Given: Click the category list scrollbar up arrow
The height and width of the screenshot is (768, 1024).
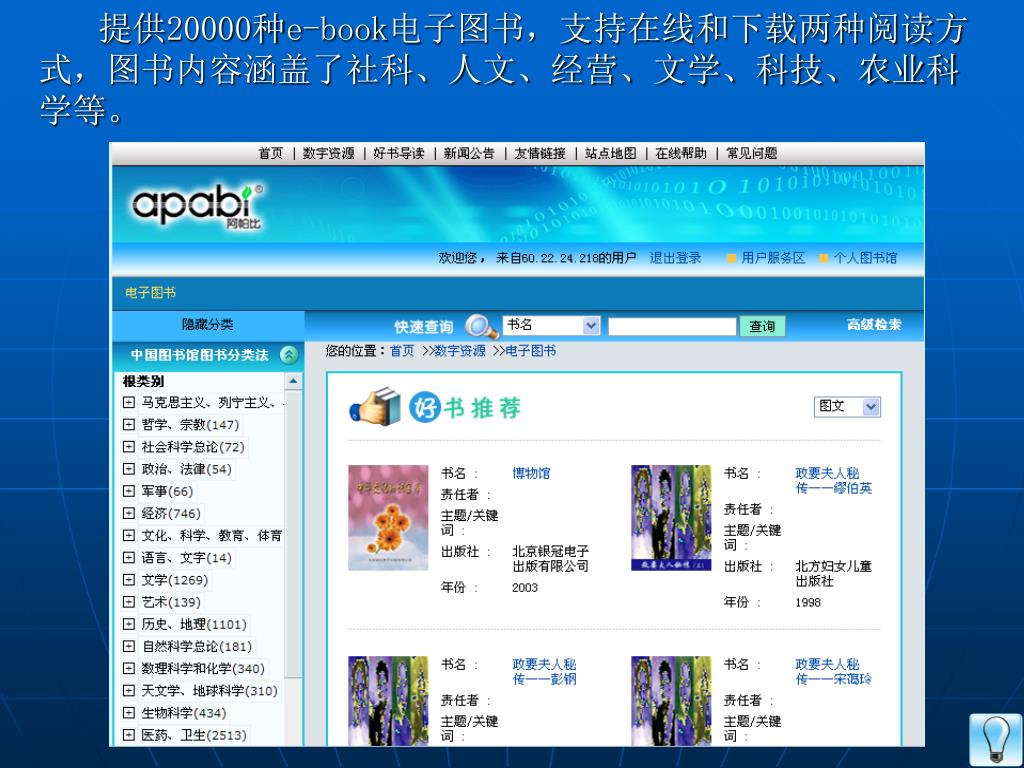Looking at the screenshot, I should click(293, 381).
